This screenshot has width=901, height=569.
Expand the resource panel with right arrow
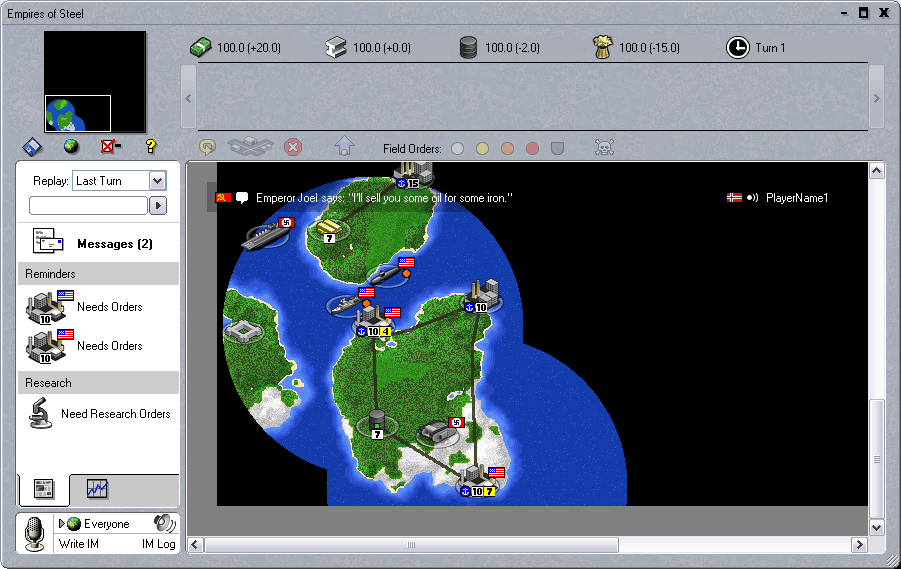pos(876,98)
